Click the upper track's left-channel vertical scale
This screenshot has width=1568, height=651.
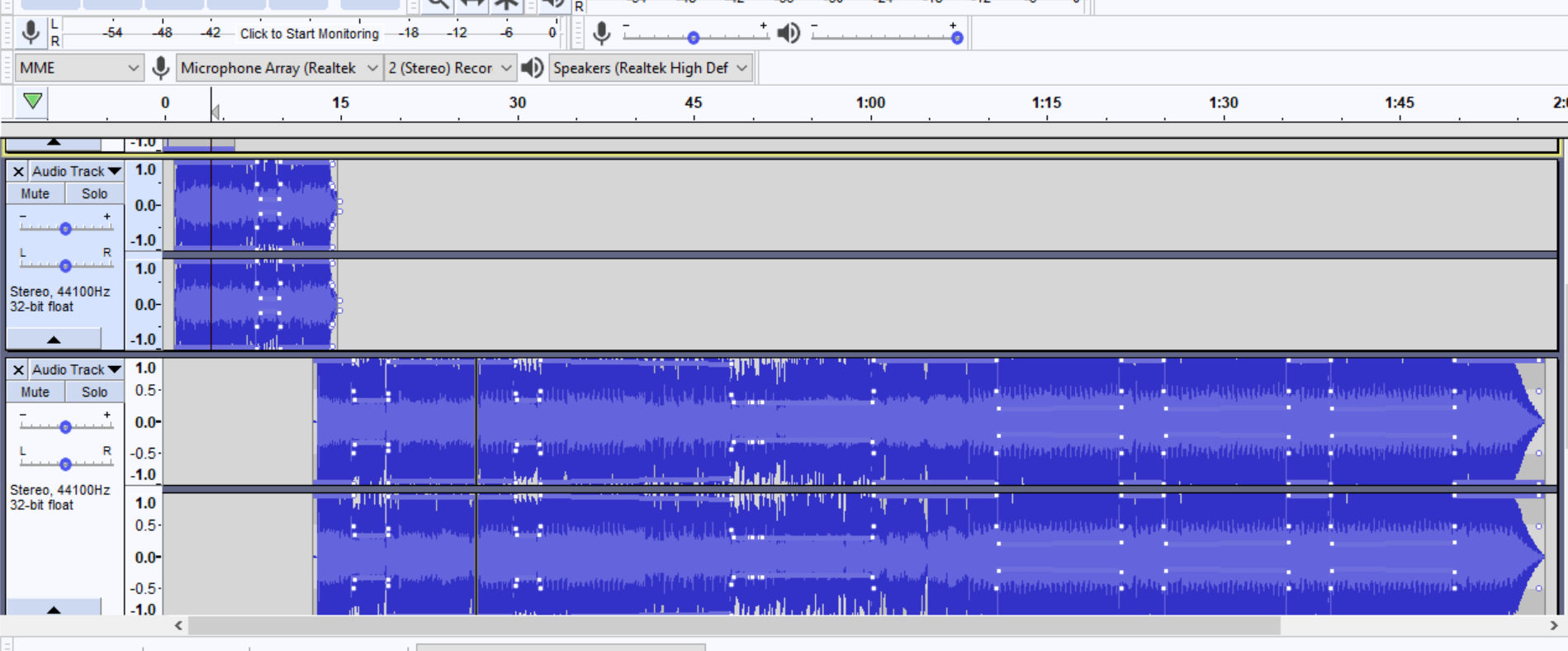[x=144, y=205]
